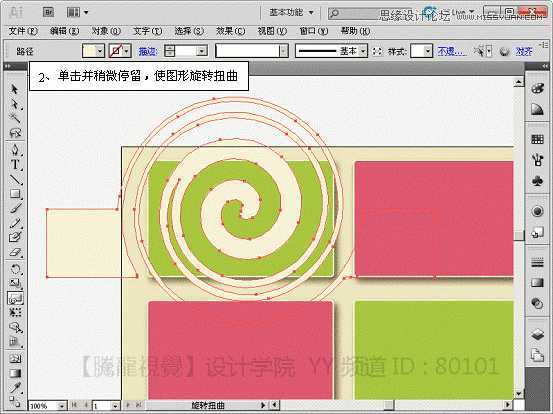The image size is (553, 414).
Task: Select the Pencil tool
Action: coord(15,223)
